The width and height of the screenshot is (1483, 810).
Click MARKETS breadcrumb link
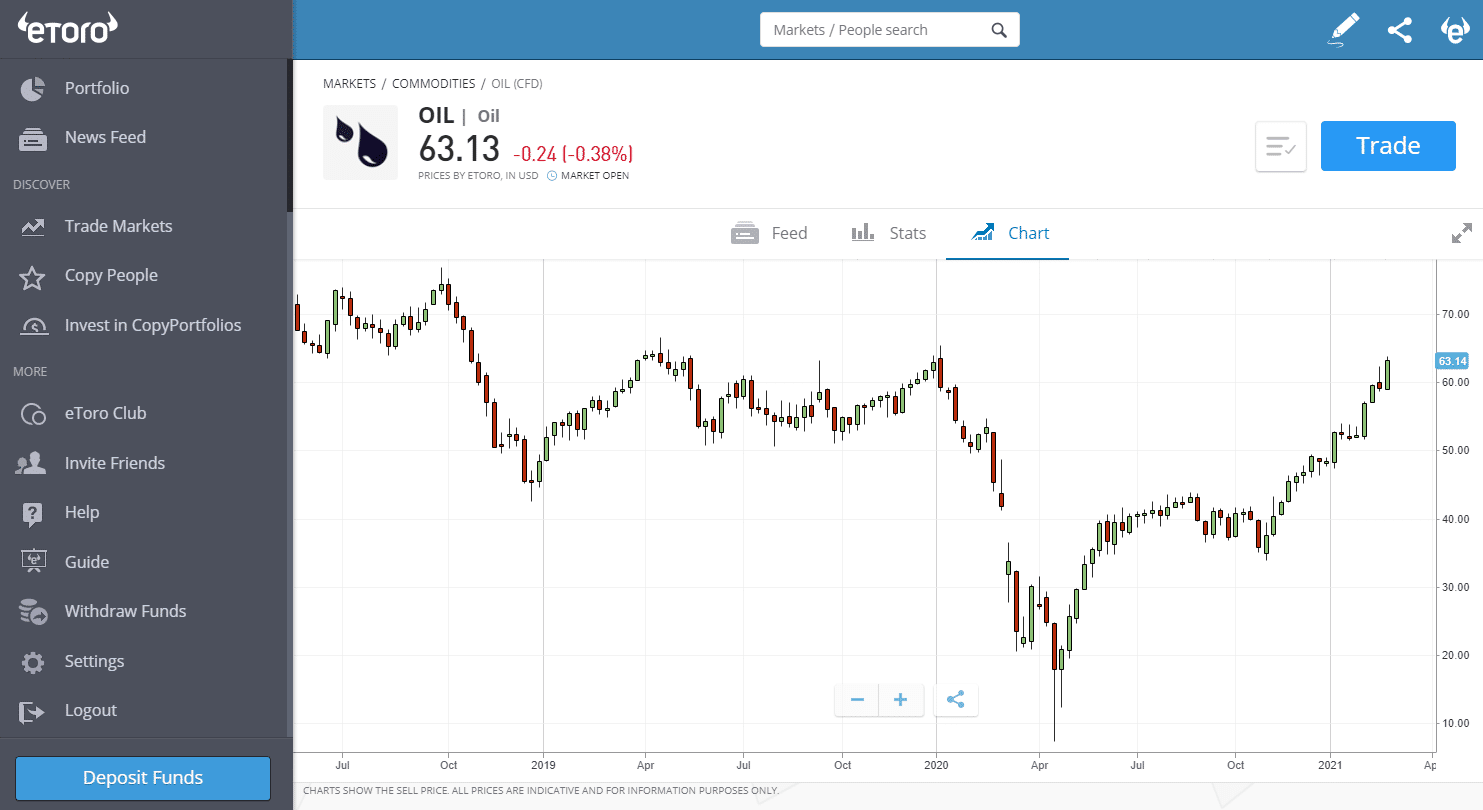(350, 84)
